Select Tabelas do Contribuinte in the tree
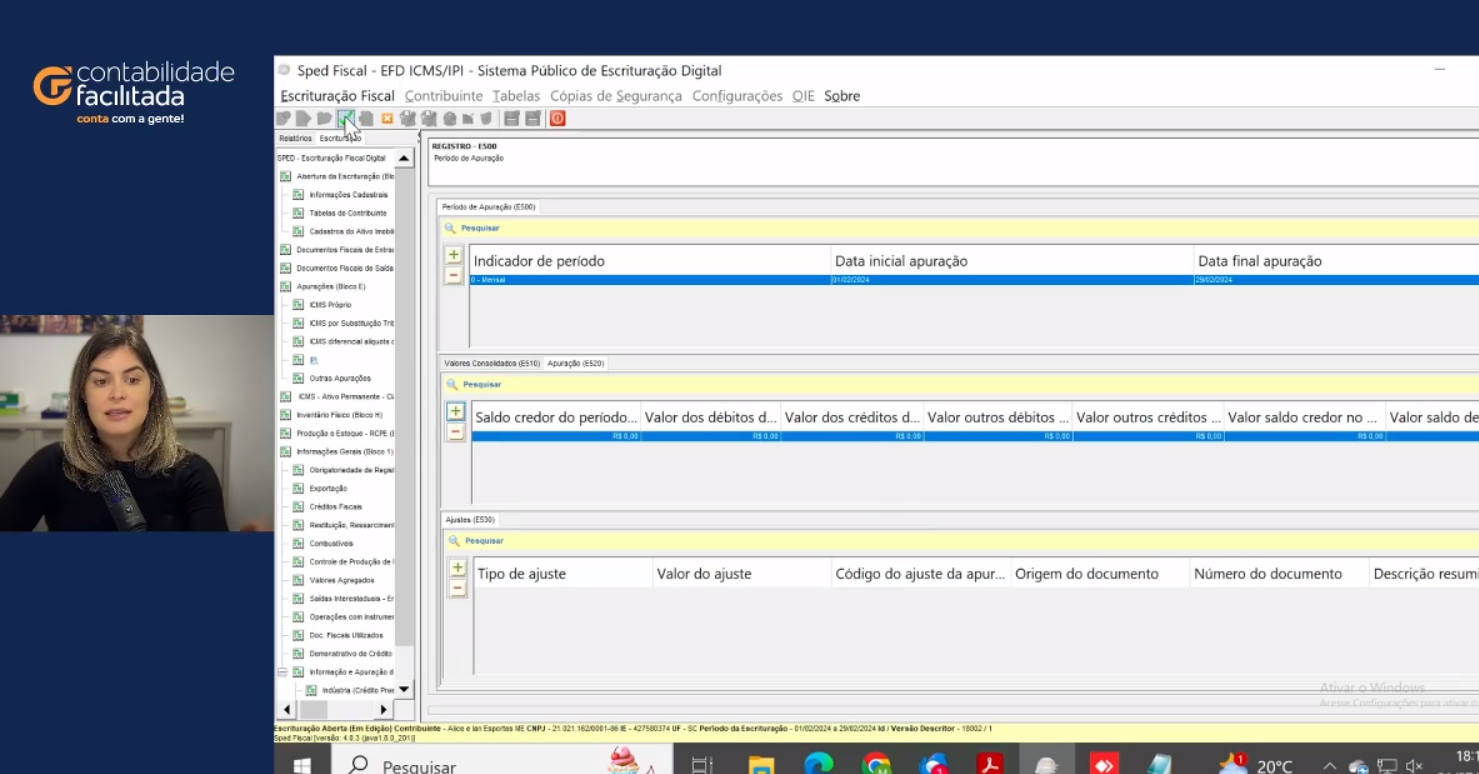 pos(348,213)
